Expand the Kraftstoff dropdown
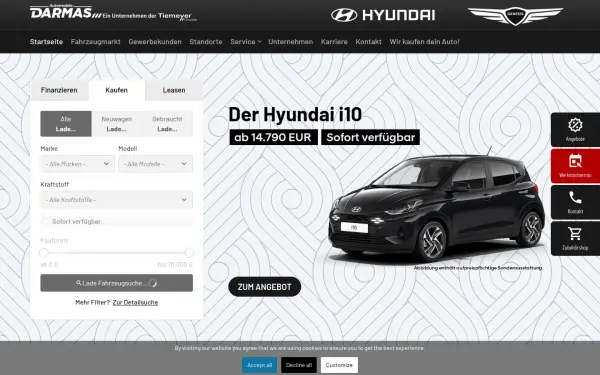The width and height of the screenshot is (600, 375). click(x=116, y=200)
